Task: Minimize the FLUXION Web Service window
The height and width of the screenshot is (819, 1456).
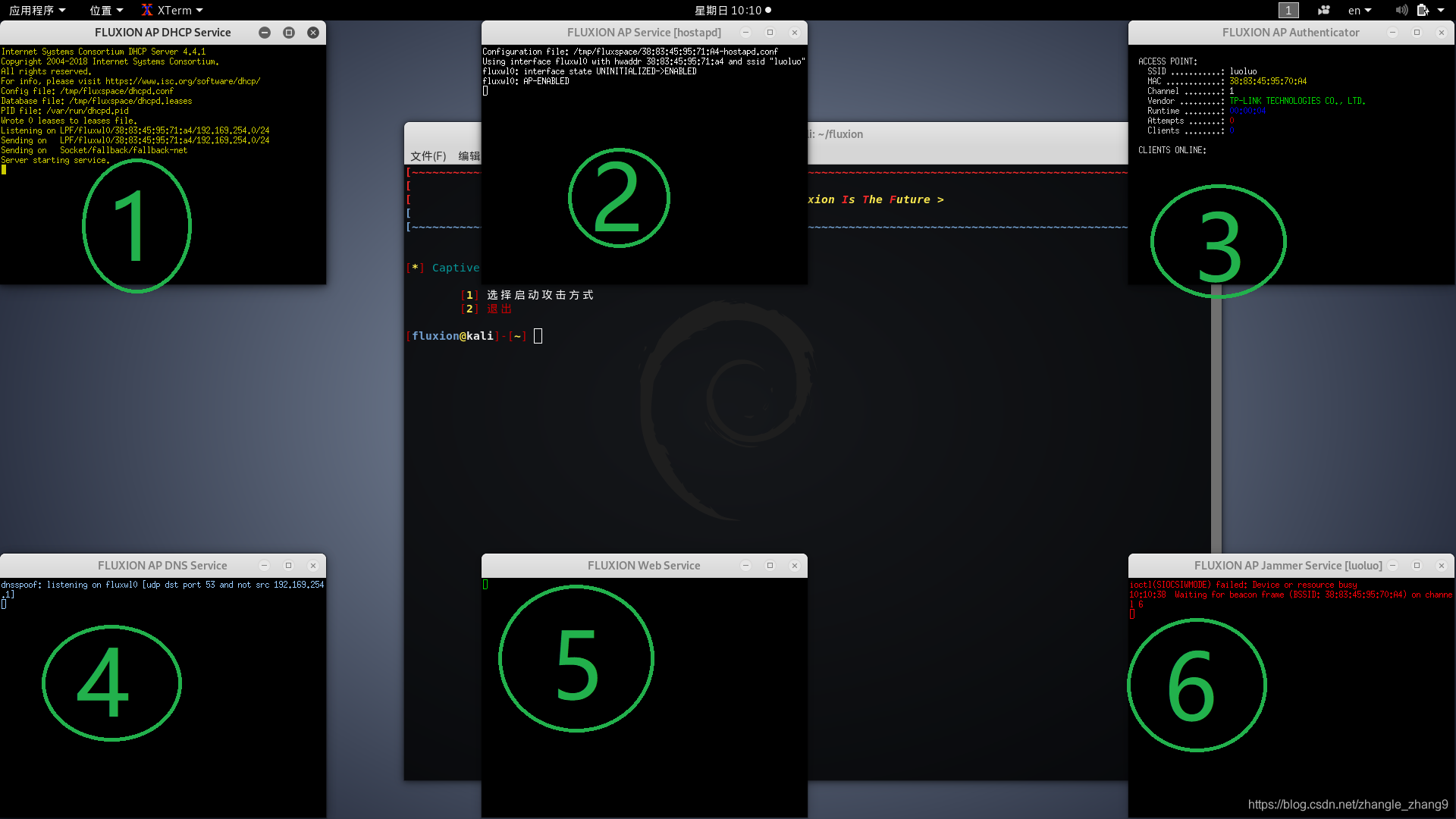Action: click(x=745, y=566)
